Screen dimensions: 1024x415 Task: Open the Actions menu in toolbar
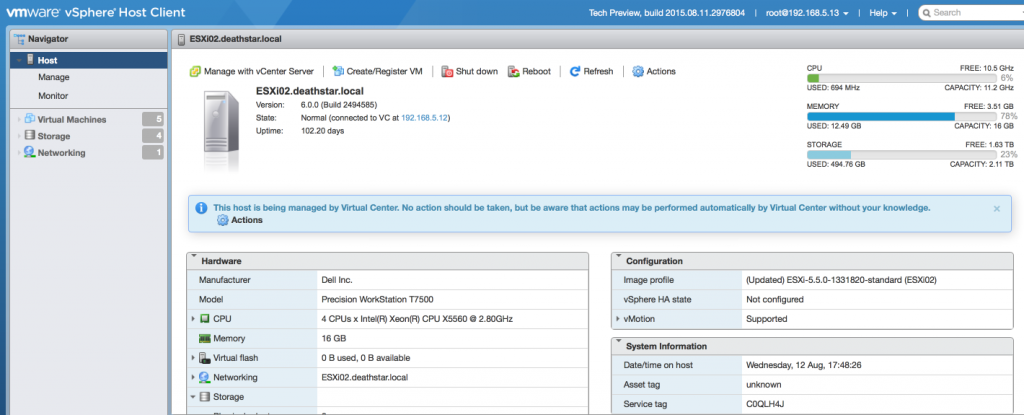coord(654,71)
